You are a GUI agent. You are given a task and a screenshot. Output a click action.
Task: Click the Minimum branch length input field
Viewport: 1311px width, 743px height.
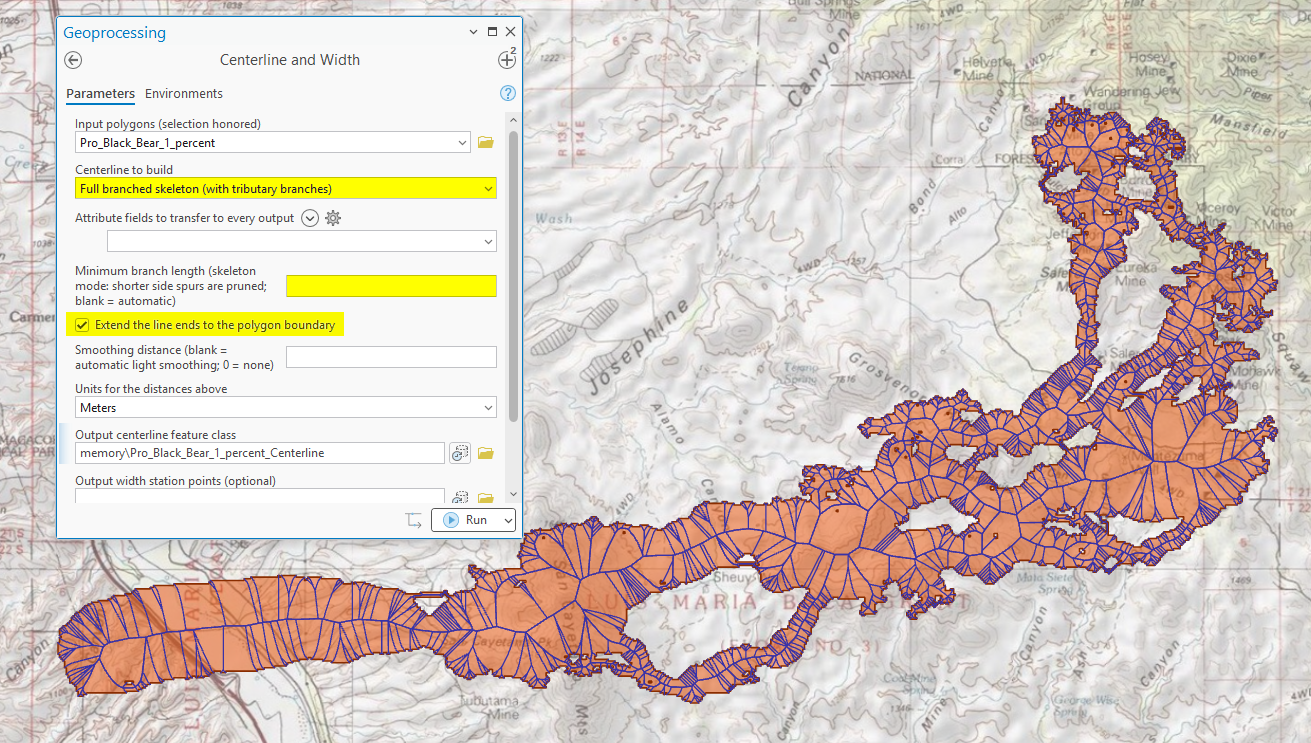(391, 286)
